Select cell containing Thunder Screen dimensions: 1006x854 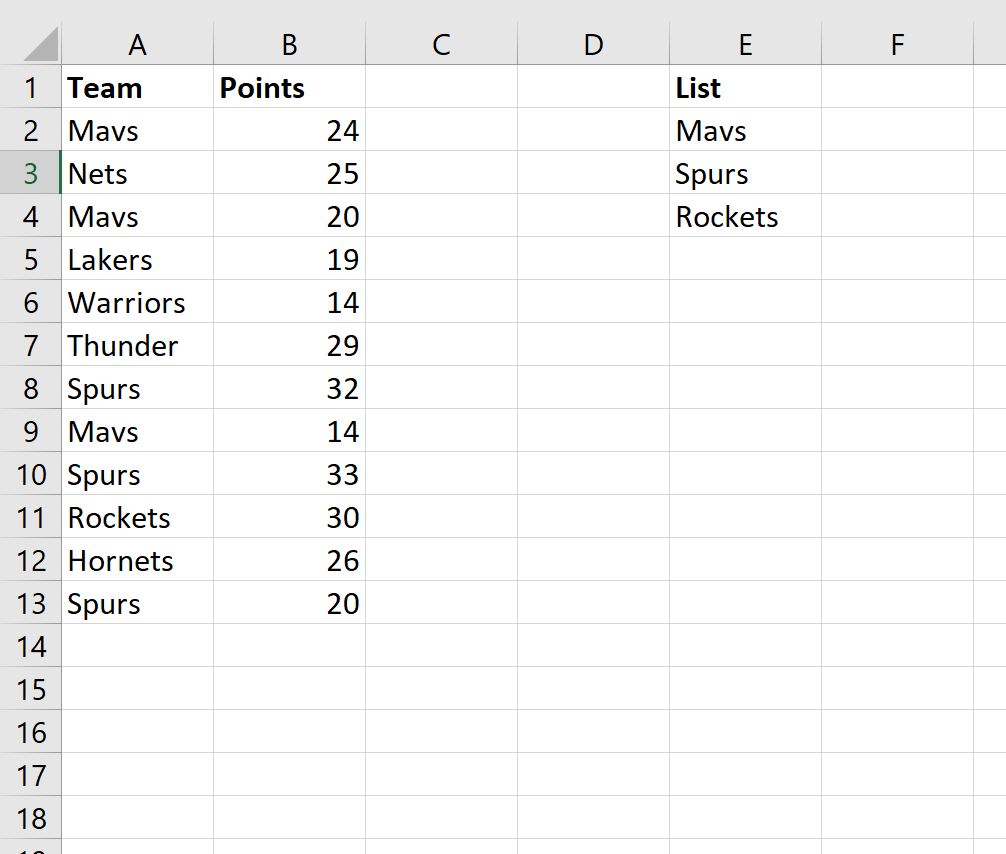(x=137, y=345)
